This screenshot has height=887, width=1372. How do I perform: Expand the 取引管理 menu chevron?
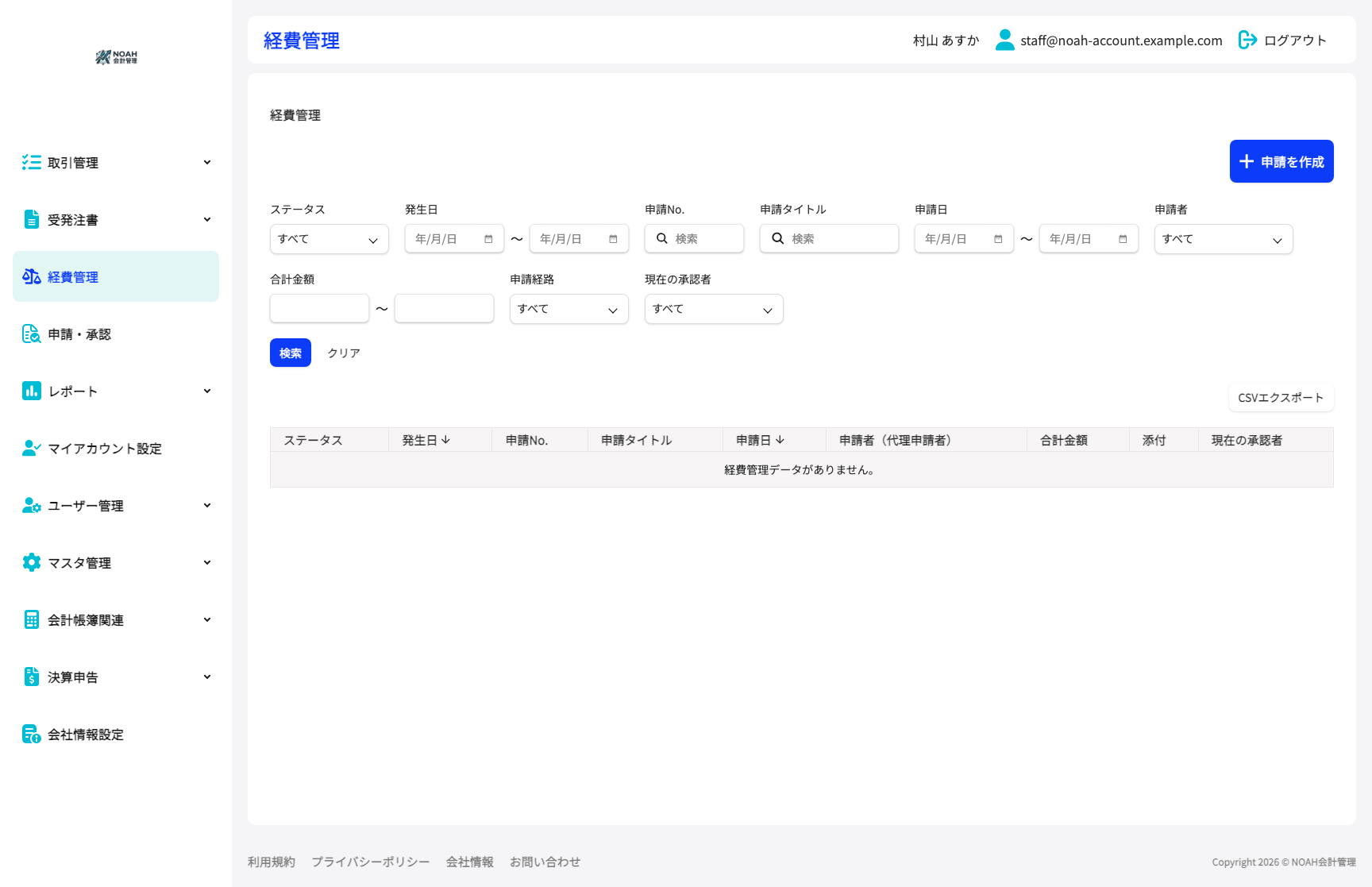[x=207, y=162]
